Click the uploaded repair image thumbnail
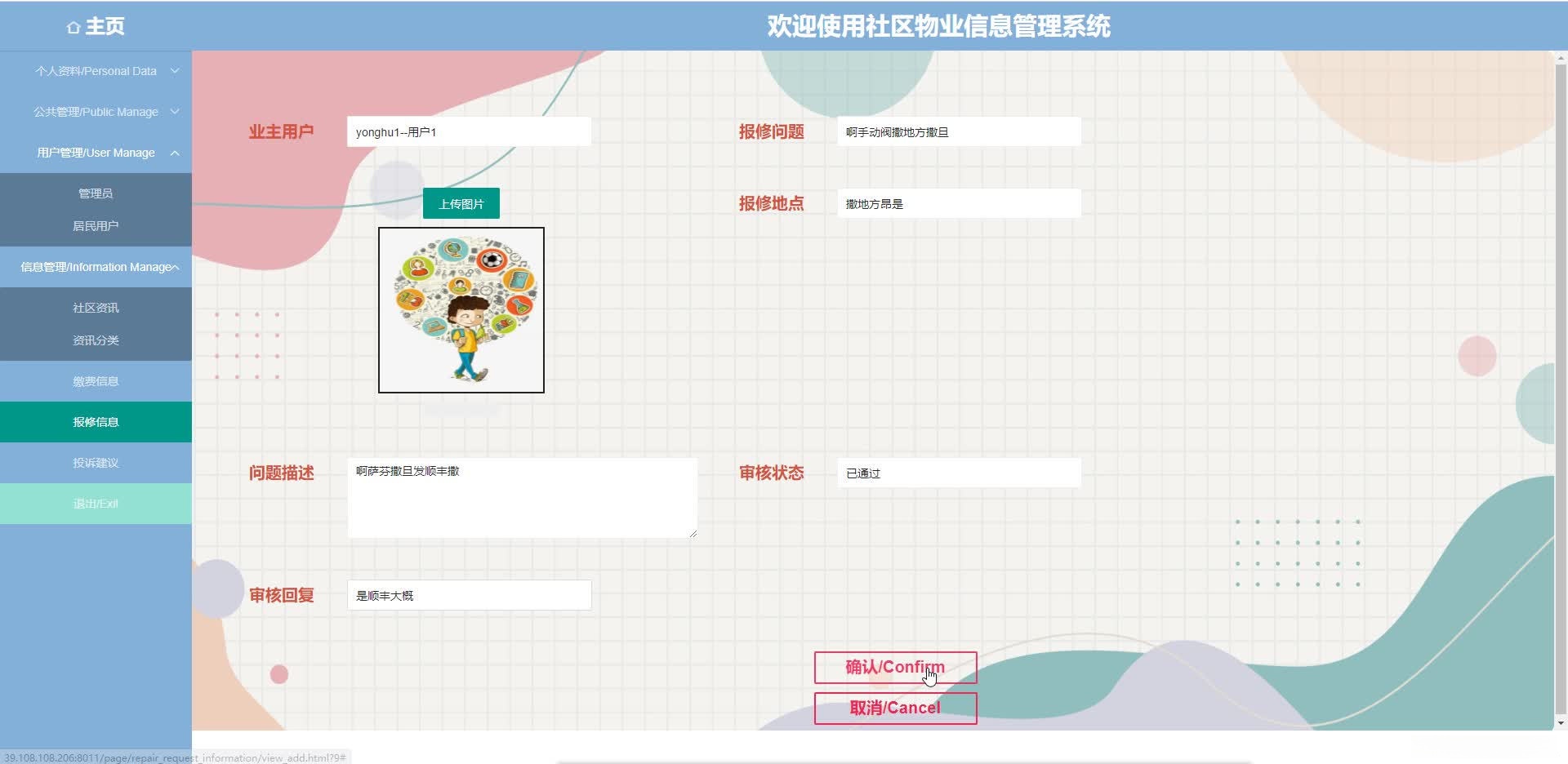This screenshot has height=764, width=1568. coord(461,310)
